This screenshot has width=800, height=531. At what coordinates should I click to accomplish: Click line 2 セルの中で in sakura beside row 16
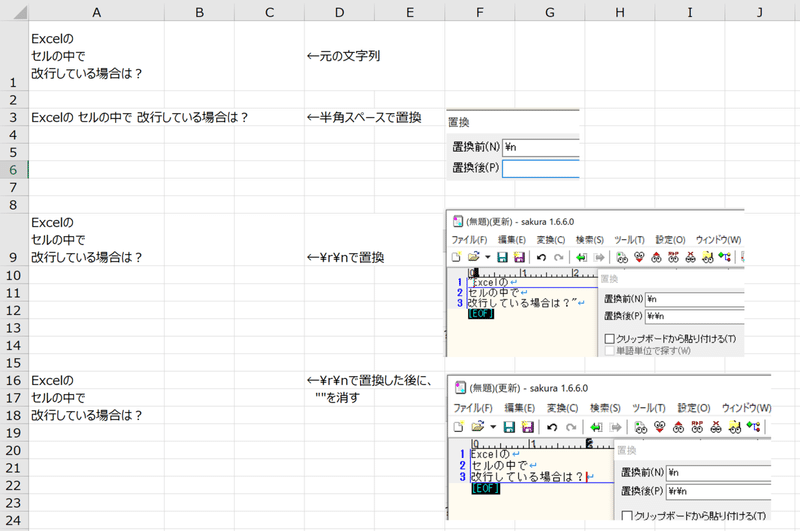click(x=498, y=465)
